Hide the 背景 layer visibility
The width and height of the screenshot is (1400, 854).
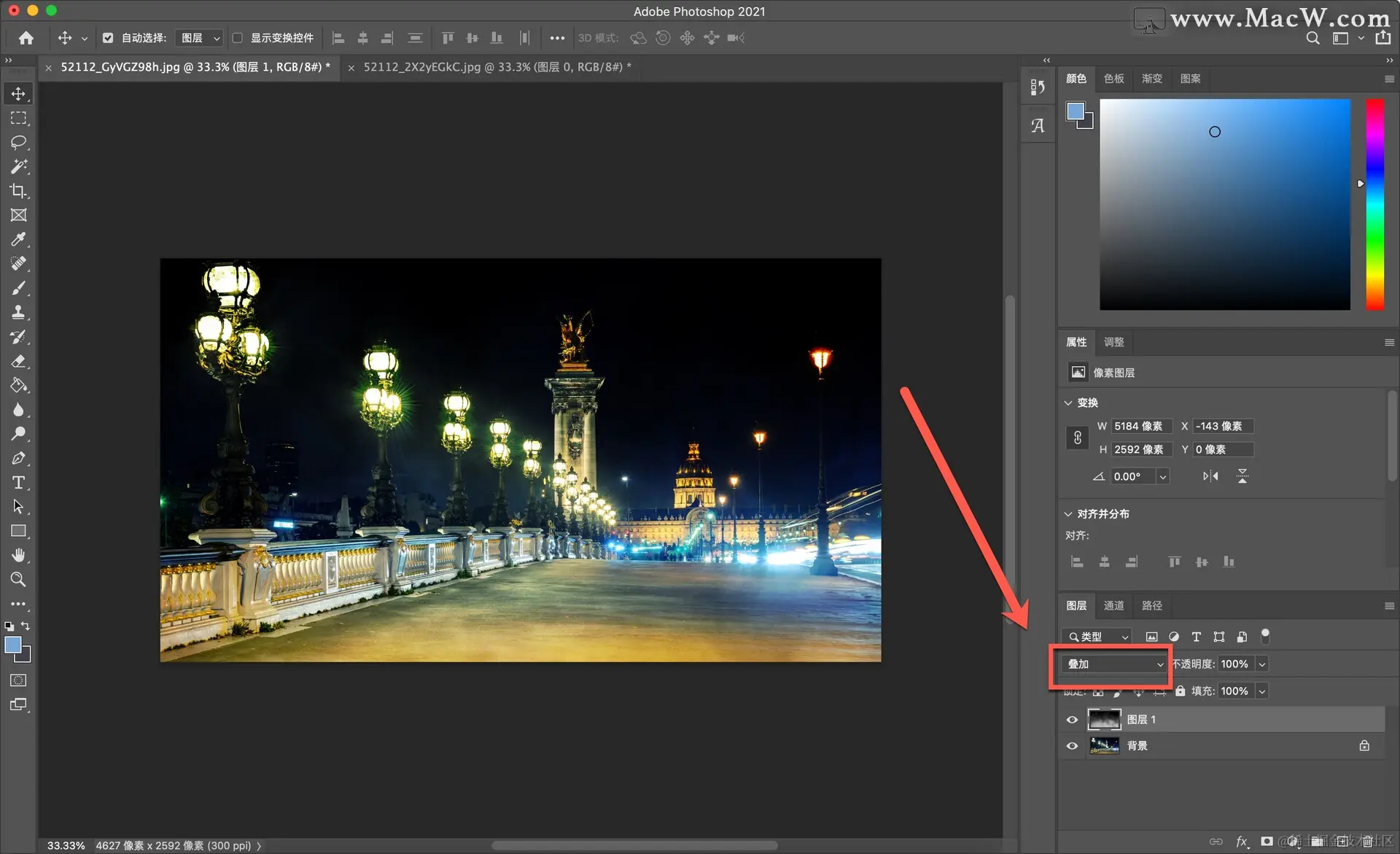pyautogui.click(x=1072, y=746)
